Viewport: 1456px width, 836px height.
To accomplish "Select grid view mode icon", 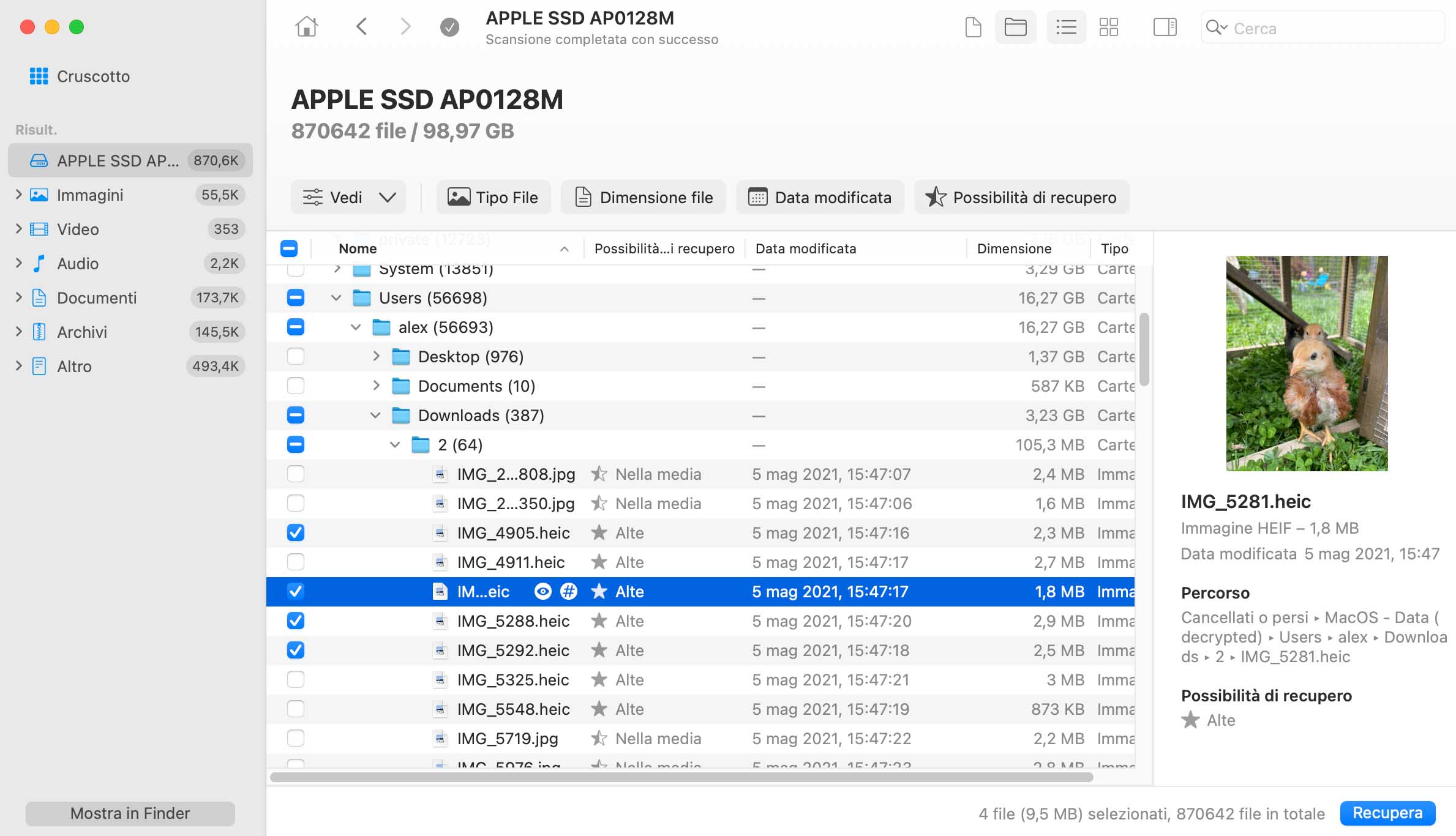I will pos(1109,28).
